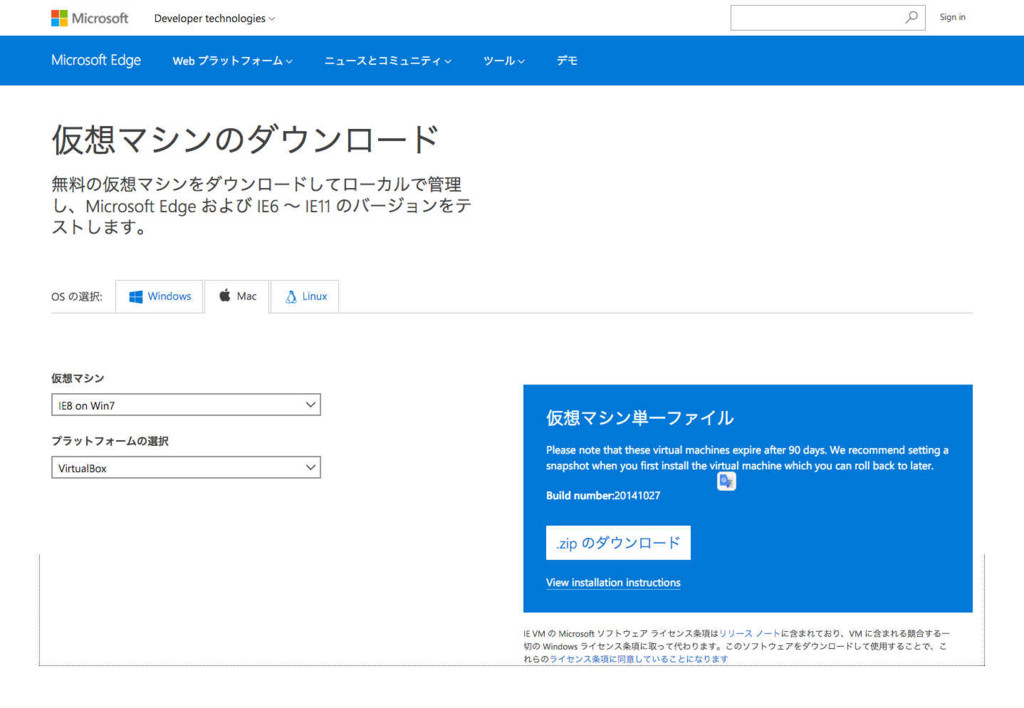
Task: Click the .zip のダウンロード button
Action: pos(618,543)
